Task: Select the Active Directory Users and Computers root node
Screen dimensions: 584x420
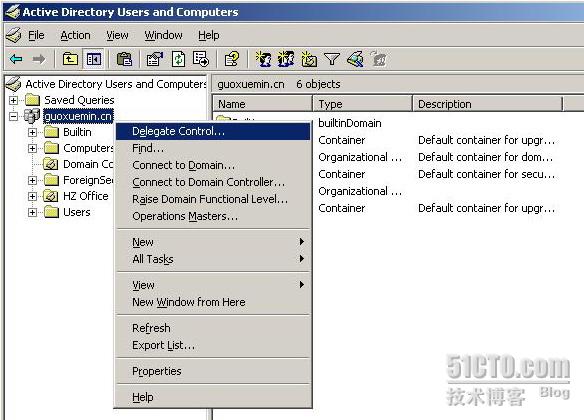Action: coord(115,84)
